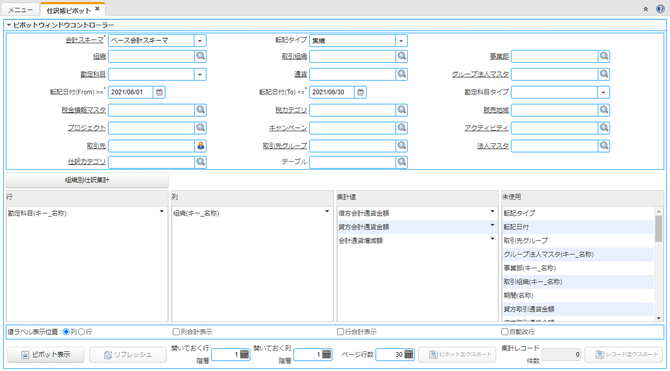This screenshot has width=670, height=371.
Task: Click the 転記日付(From) date input field
Action: point(131,92)
